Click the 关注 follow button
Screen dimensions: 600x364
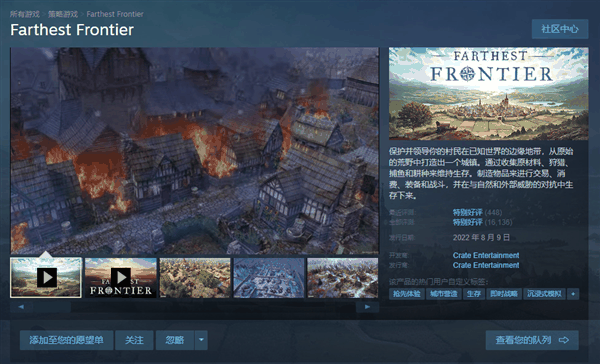coord(134,340)
